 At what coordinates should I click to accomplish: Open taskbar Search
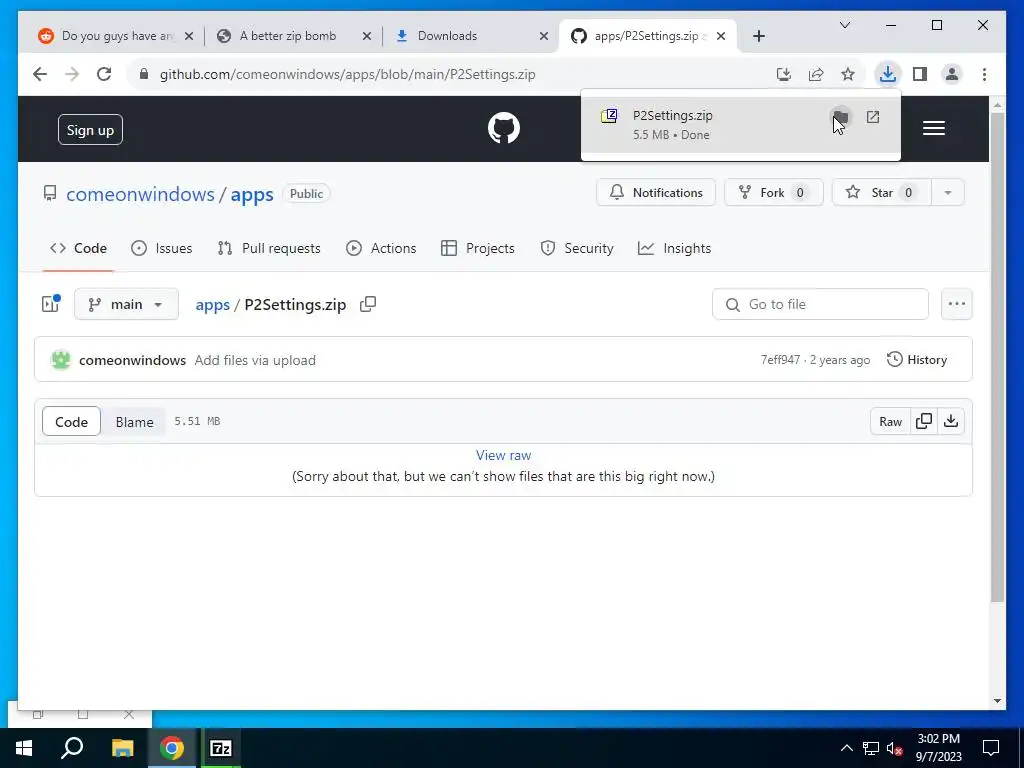tap(72, 748)
